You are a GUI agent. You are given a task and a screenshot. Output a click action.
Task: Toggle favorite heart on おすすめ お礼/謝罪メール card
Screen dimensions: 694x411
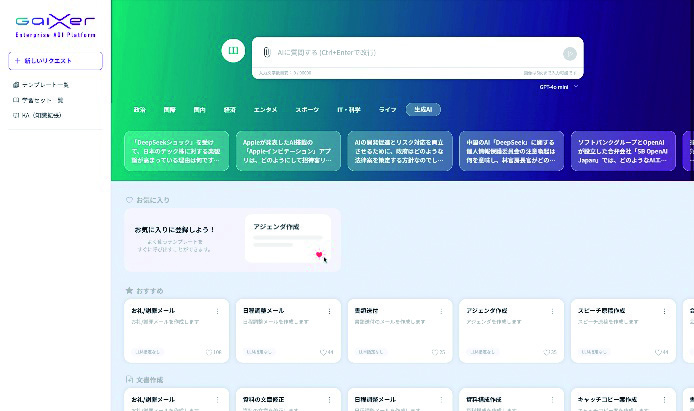pos(209,352)
